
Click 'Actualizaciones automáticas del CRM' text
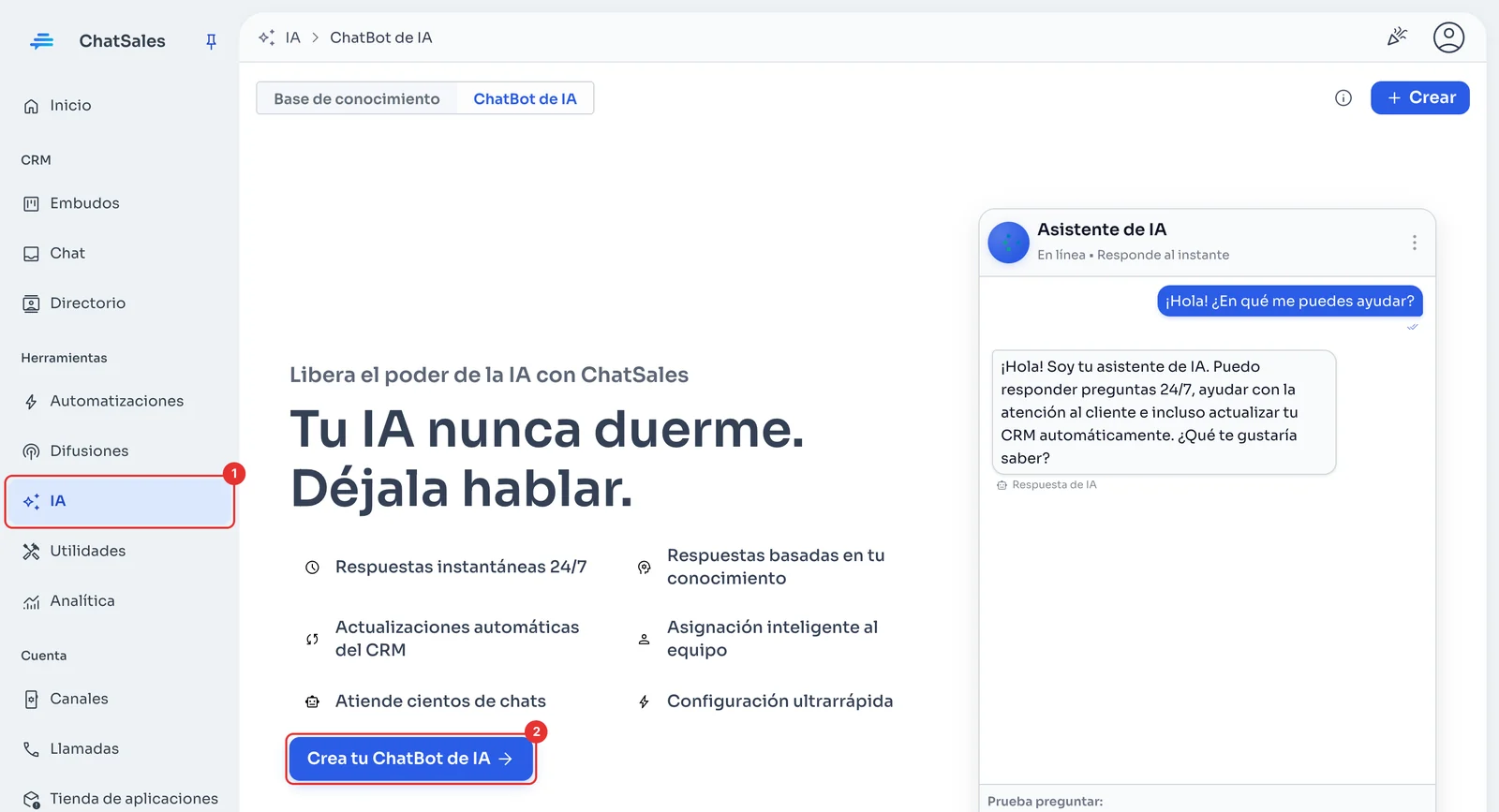click(457, 639)
